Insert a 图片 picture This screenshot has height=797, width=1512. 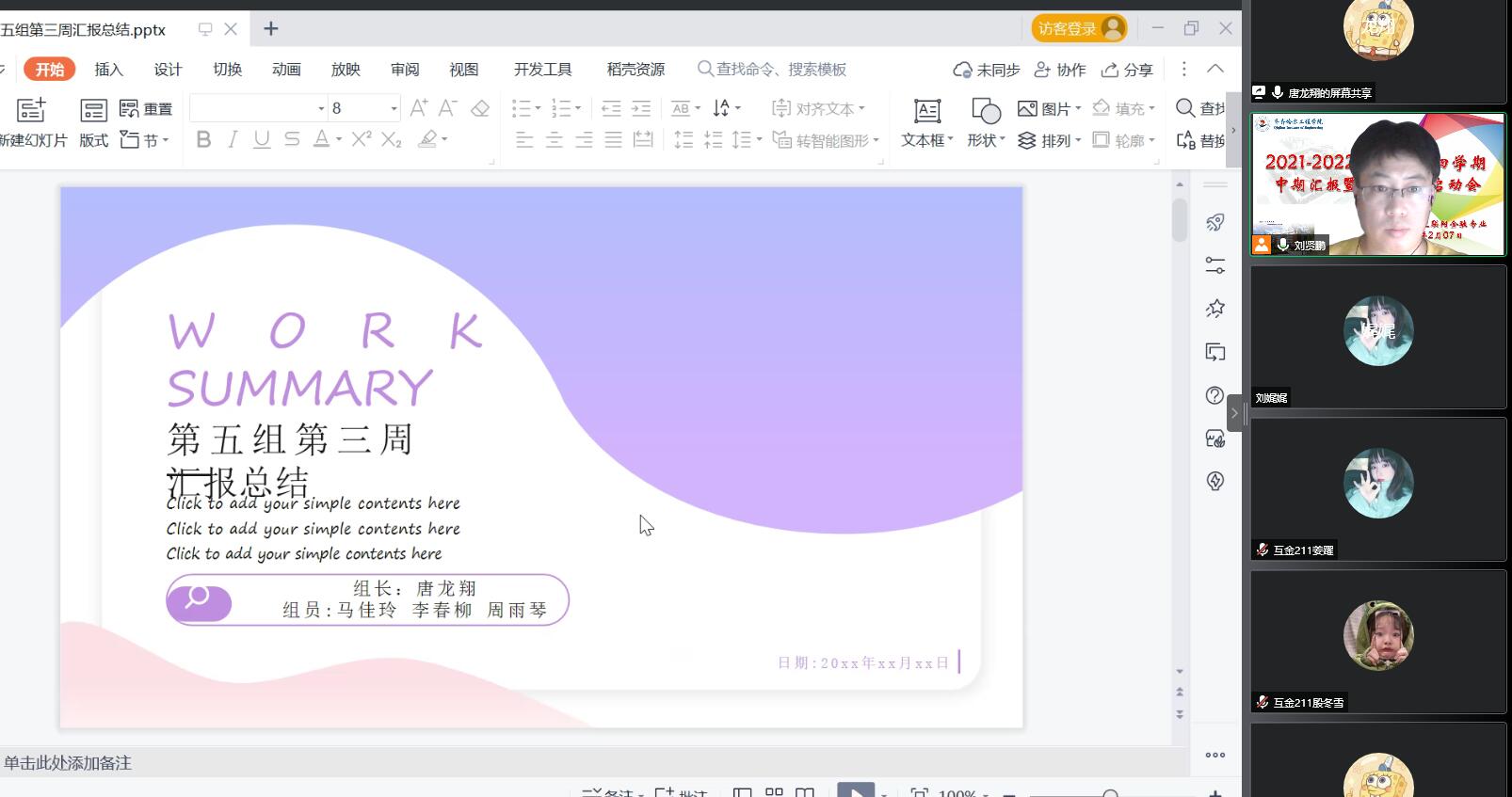click(1049, 108)
